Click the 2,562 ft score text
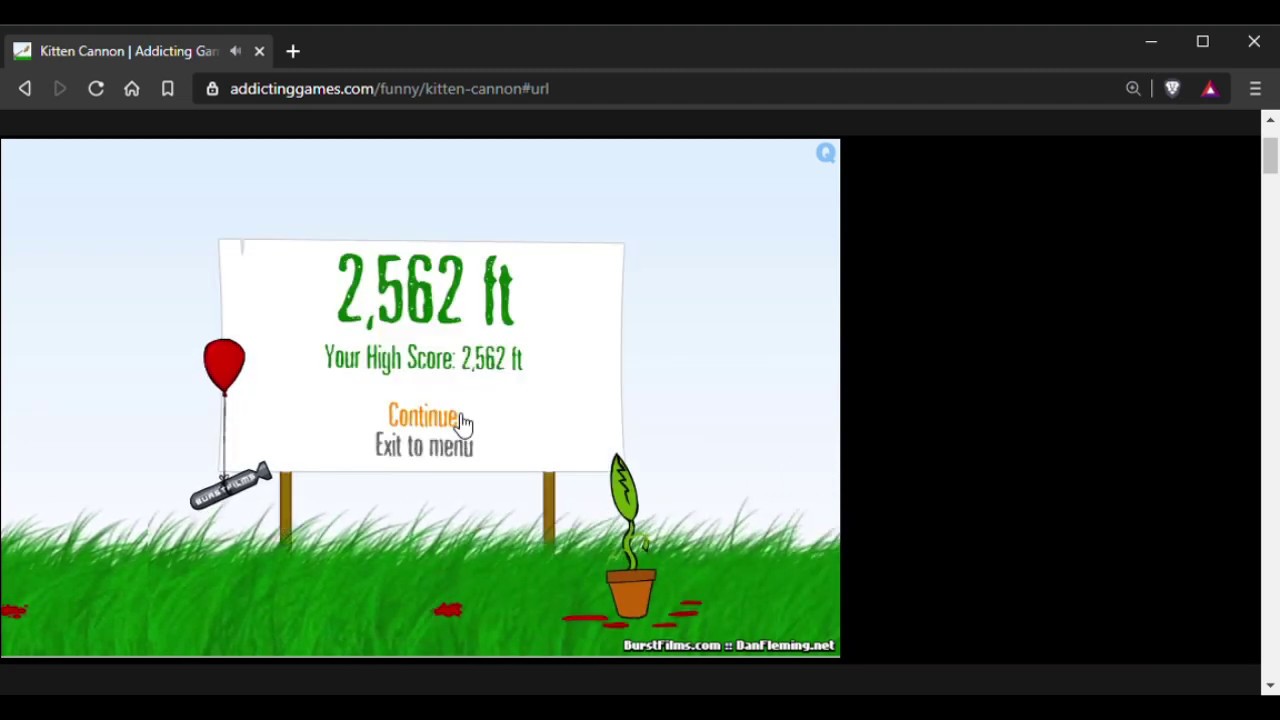Viewport: 1280px width, 720px height. [x=425, y=291]
